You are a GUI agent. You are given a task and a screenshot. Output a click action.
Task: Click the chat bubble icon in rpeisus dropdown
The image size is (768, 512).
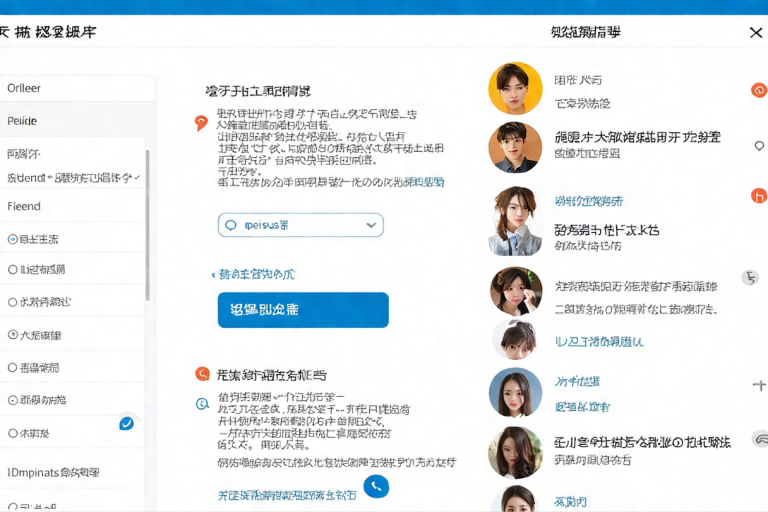231,225
